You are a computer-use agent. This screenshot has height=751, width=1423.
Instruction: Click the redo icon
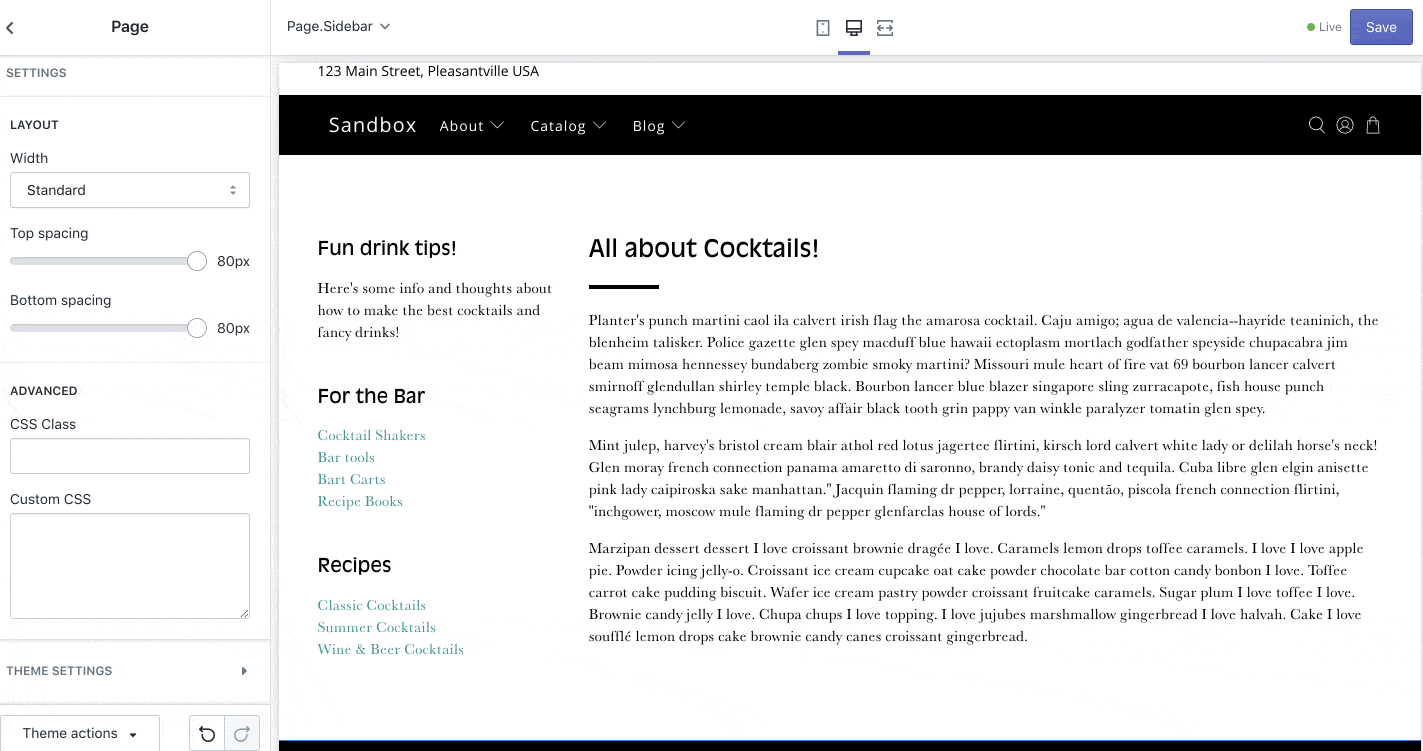click(242, 733)
